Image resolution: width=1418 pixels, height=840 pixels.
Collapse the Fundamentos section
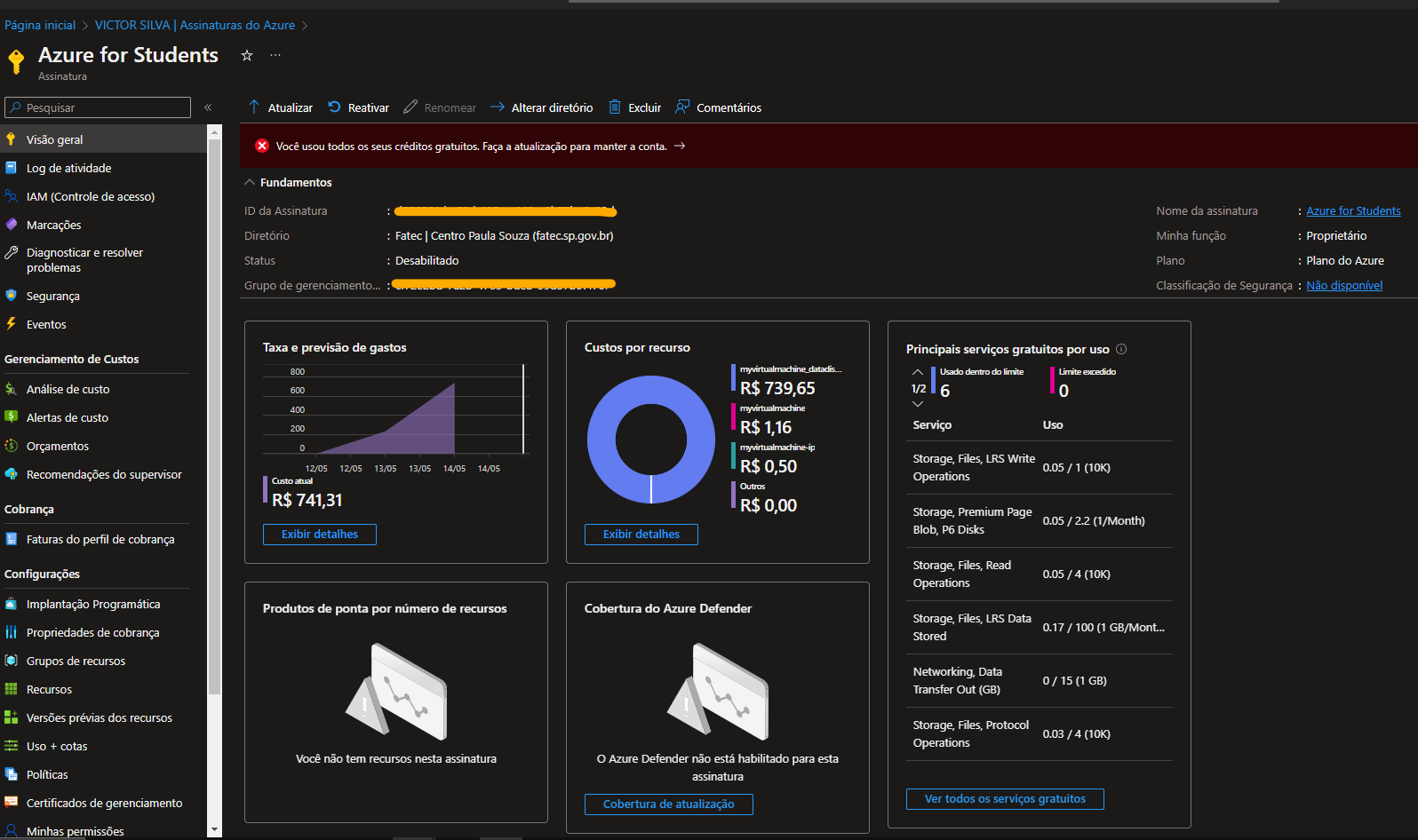click(x=251, y=182)
